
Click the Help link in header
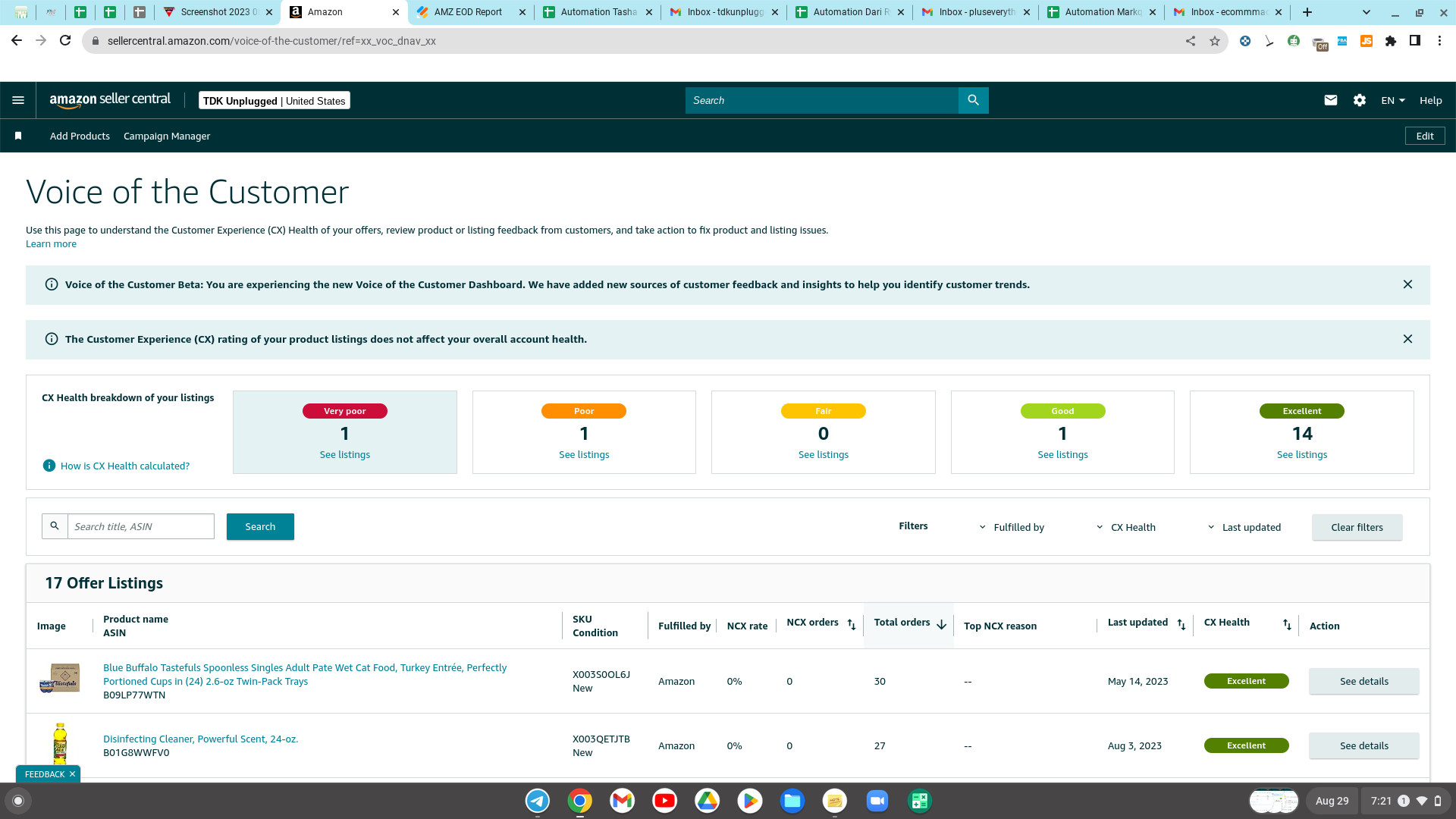click(1431, 100)
